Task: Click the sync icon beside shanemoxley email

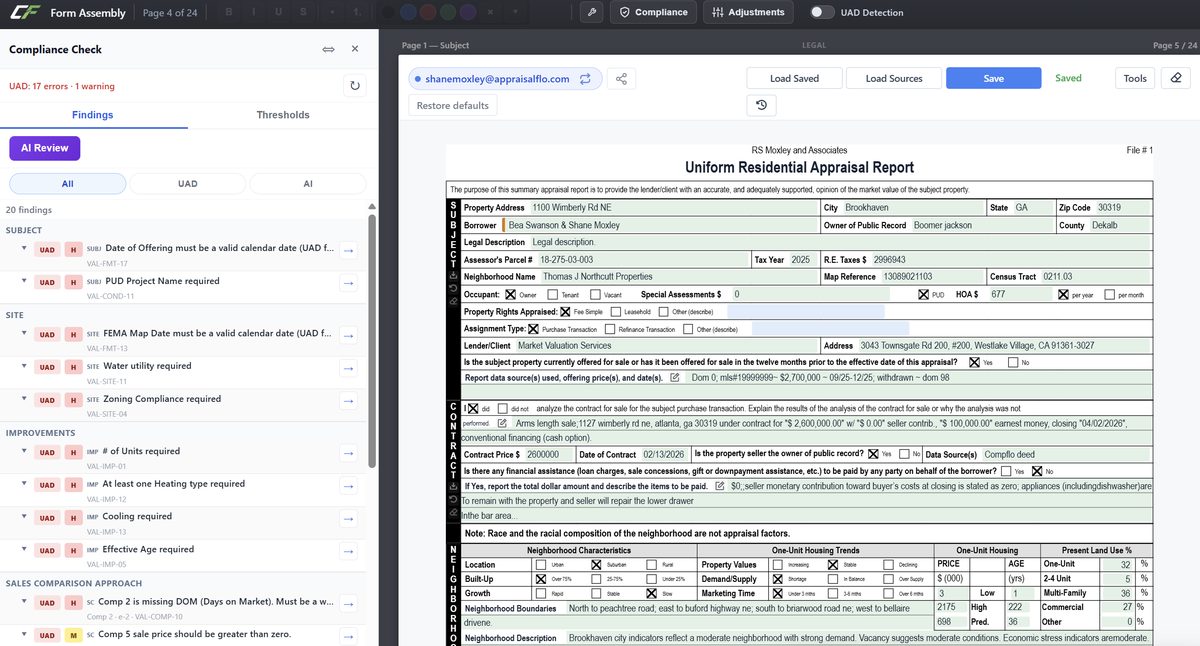Action: tap(585, 78)
